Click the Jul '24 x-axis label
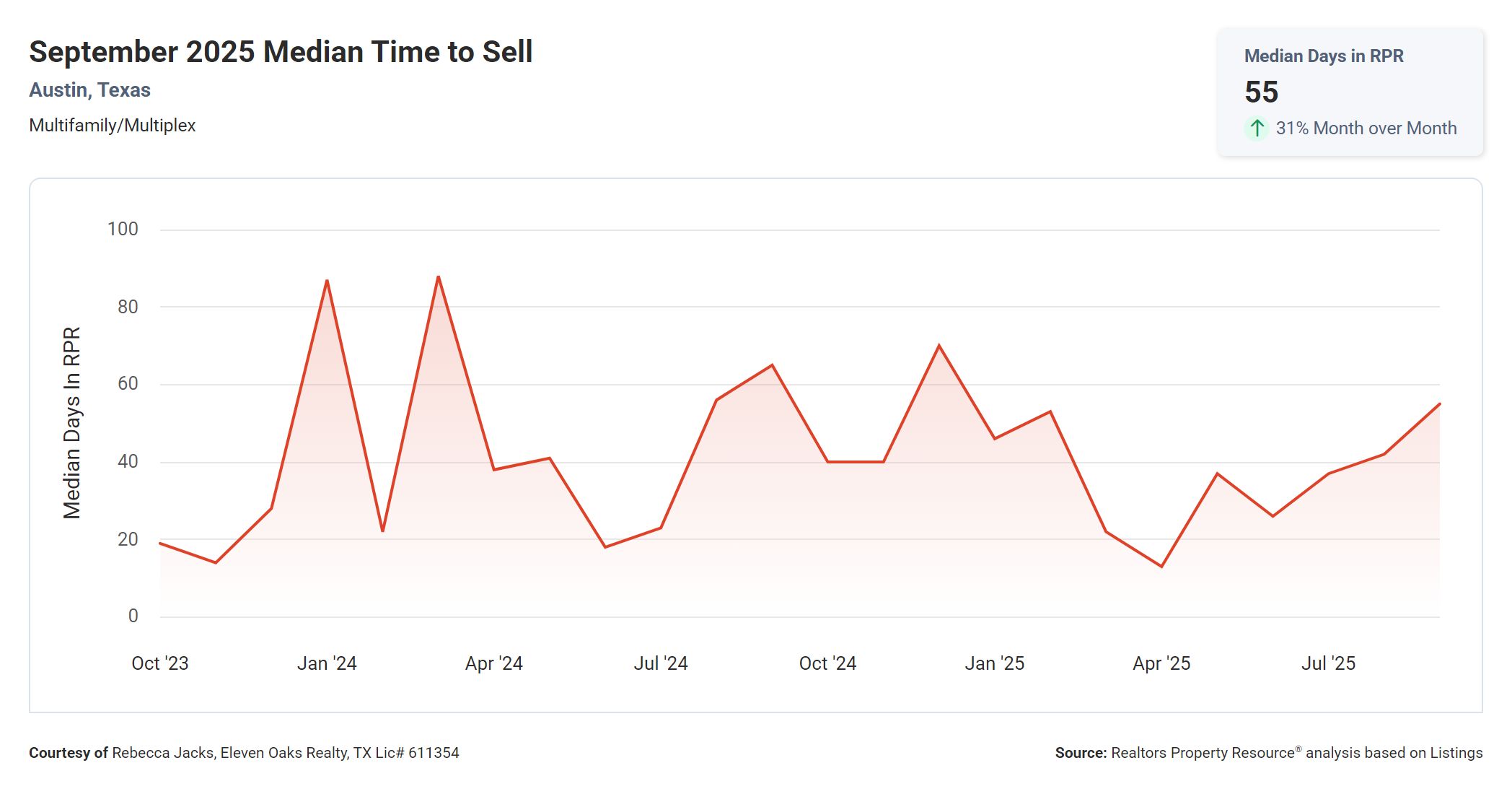The width and height of the screenshot is (1512, 794). pyautogui.click(x=661, y=663)
